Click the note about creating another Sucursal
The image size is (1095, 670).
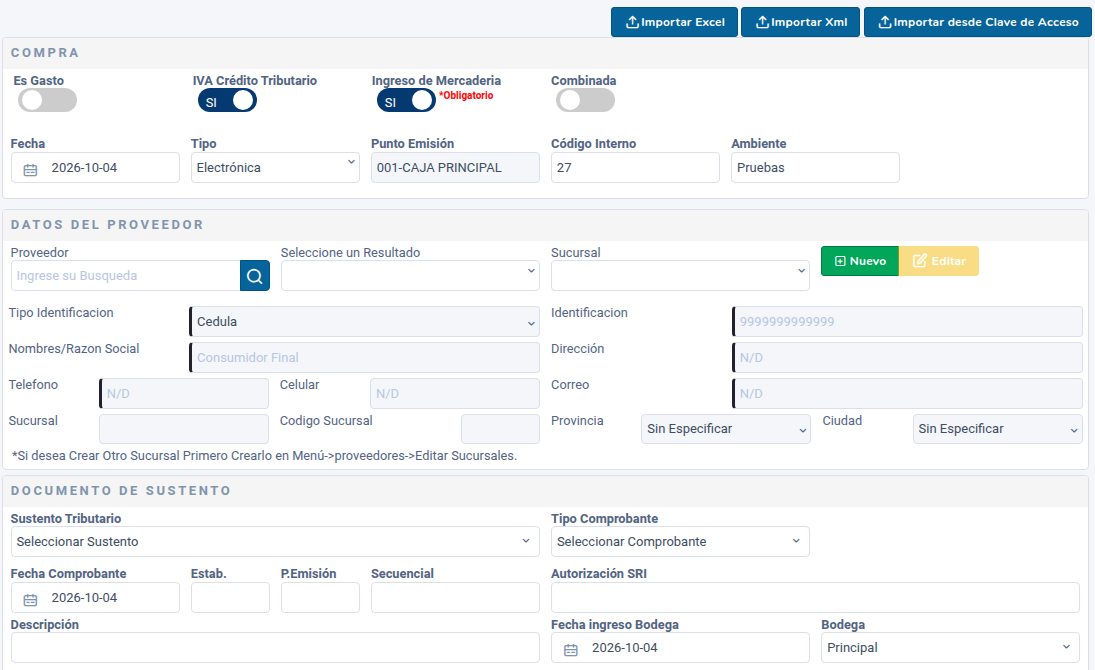(265, 456)
